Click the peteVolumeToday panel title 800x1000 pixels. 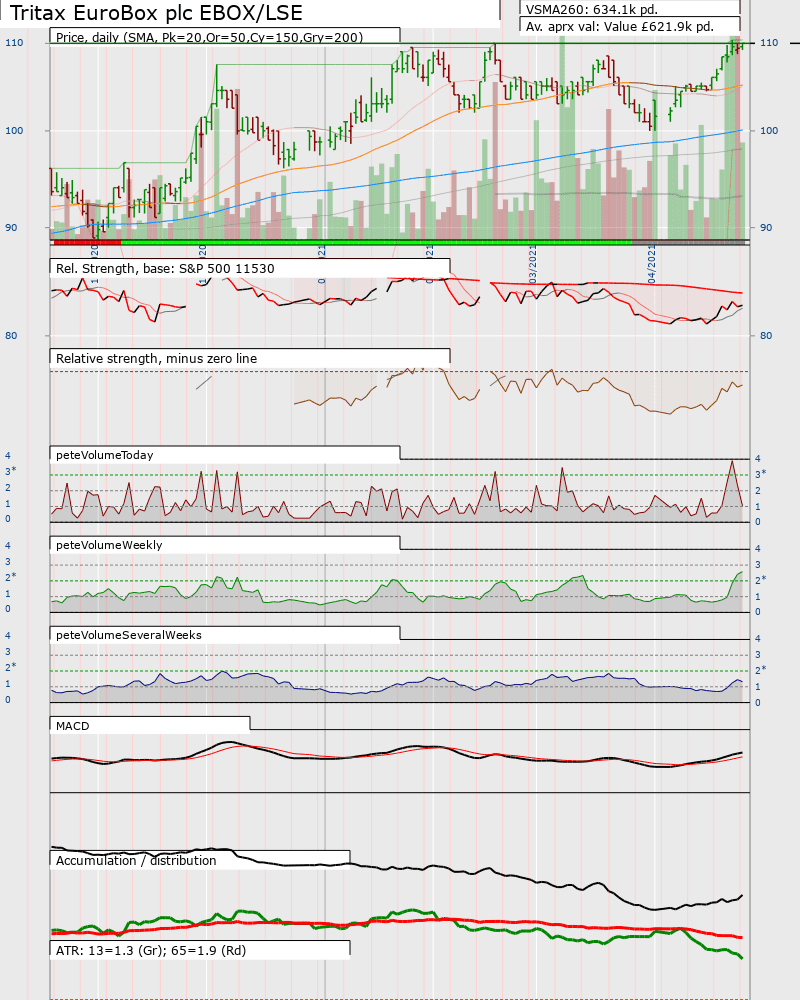(105, 455)
